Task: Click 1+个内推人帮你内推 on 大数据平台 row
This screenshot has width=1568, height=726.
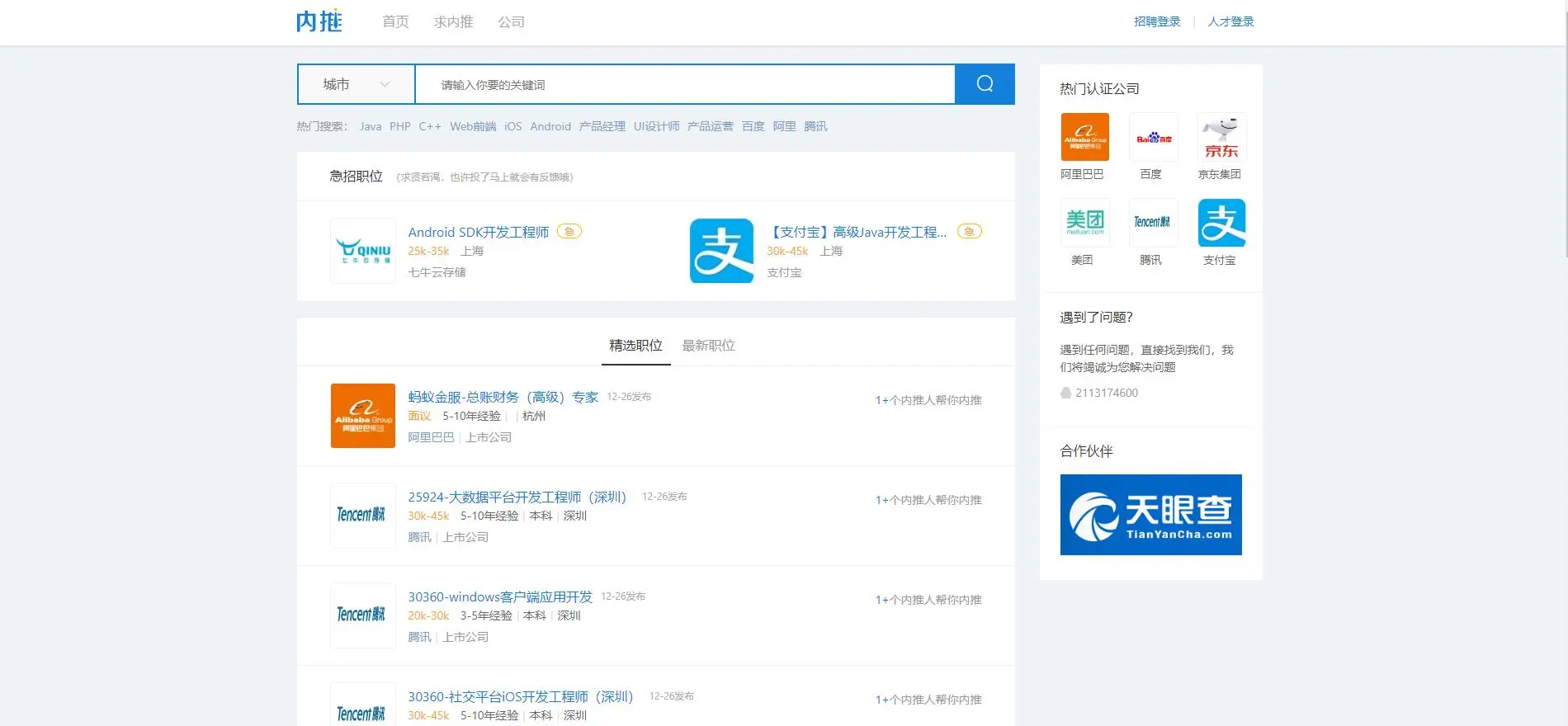Action: point(928,500)
